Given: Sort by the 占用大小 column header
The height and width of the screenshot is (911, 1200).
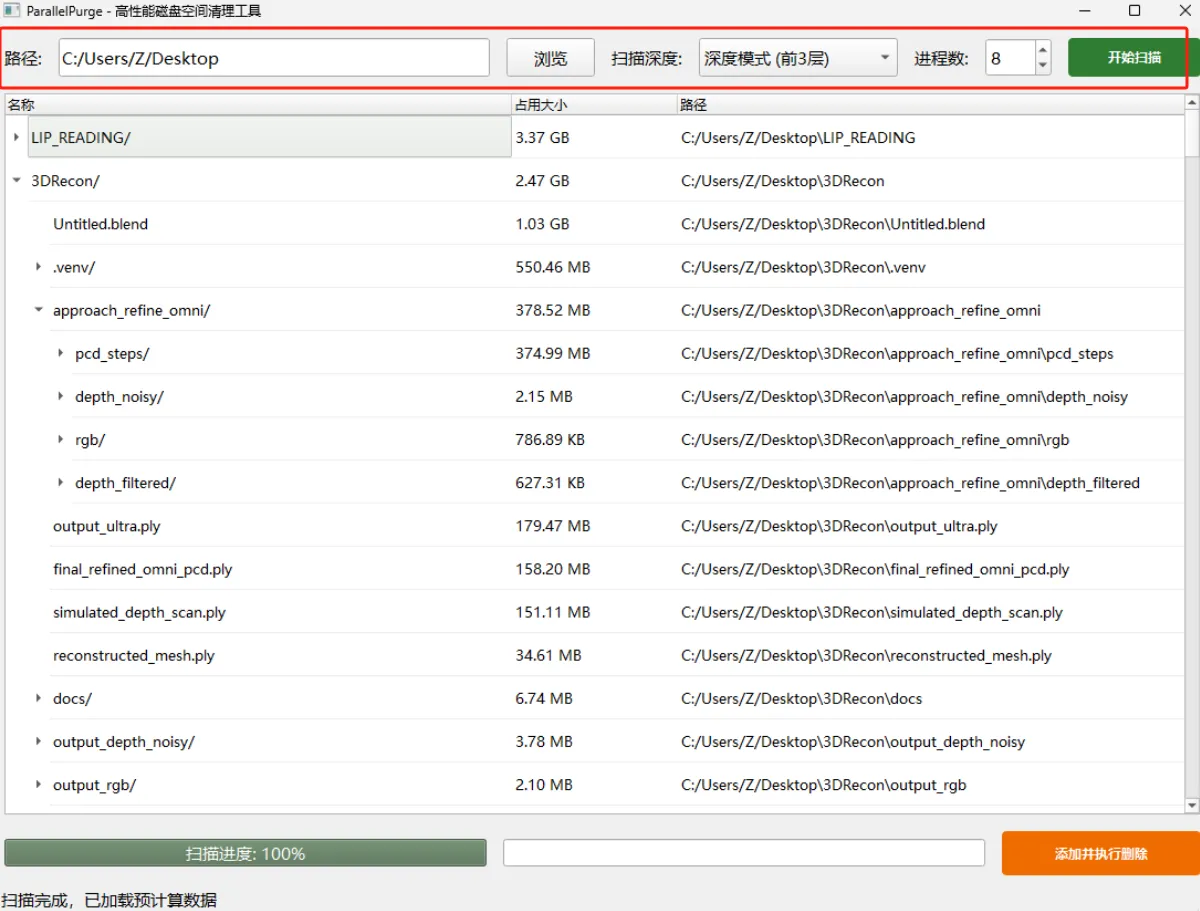Looking at the screenshot, I should [593, 104].
